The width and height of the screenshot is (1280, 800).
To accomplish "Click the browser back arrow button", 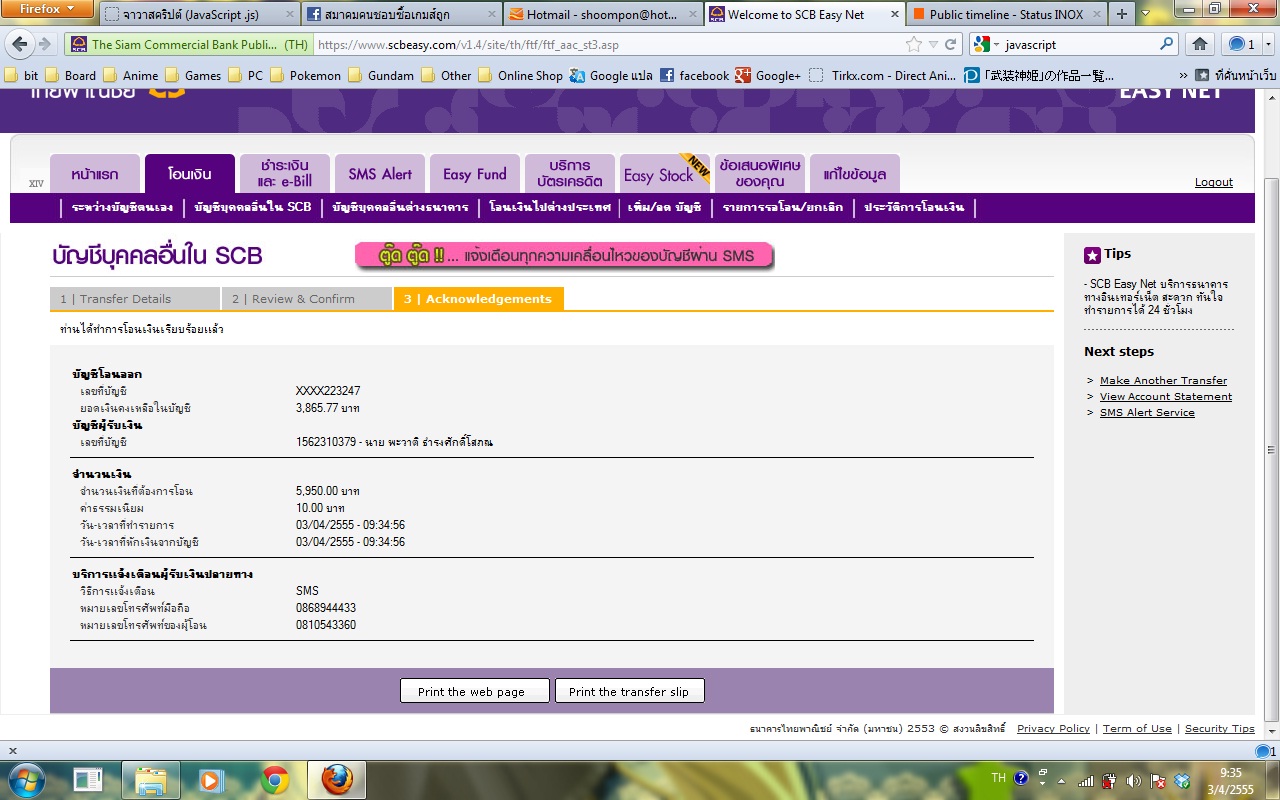I will [20, 44].
